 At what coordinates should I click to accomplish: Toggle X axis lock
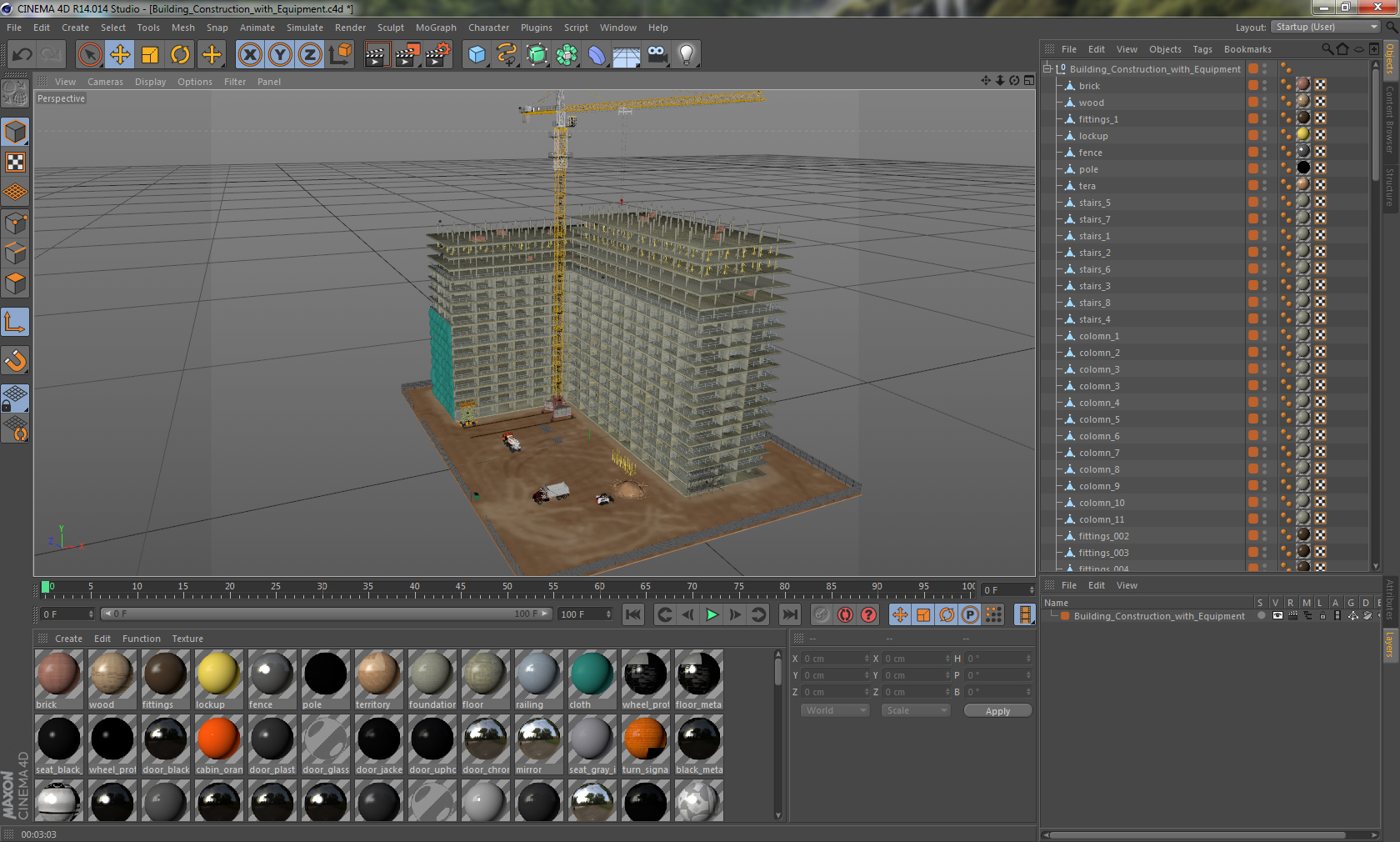pos(249,55)
